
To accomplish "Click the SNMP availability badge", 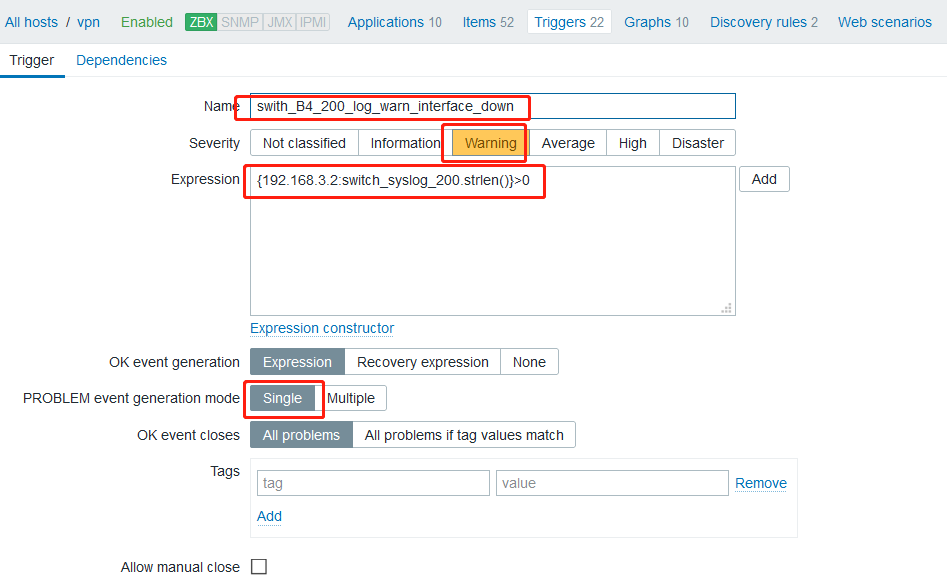I will tap(240, 22).
